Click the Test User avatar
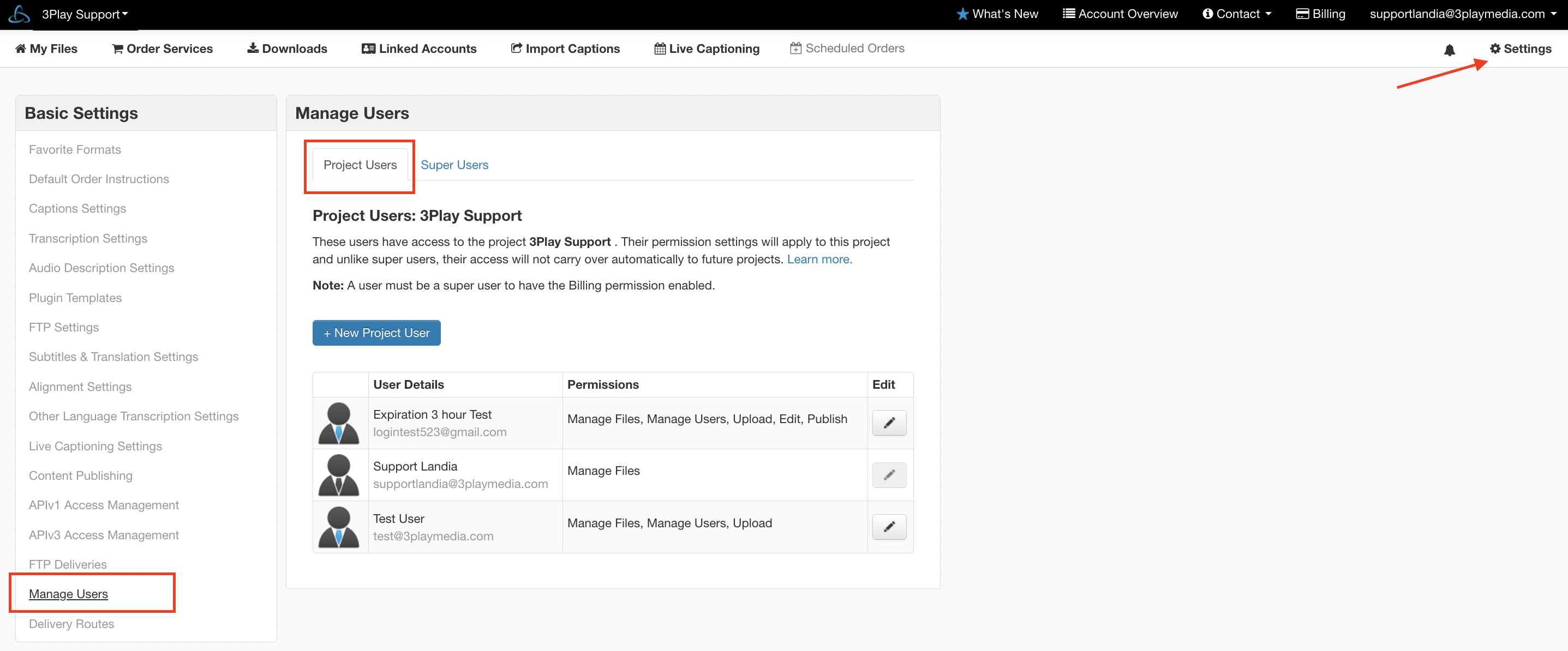The image size is (1568, 651). (x=339, y=527)
